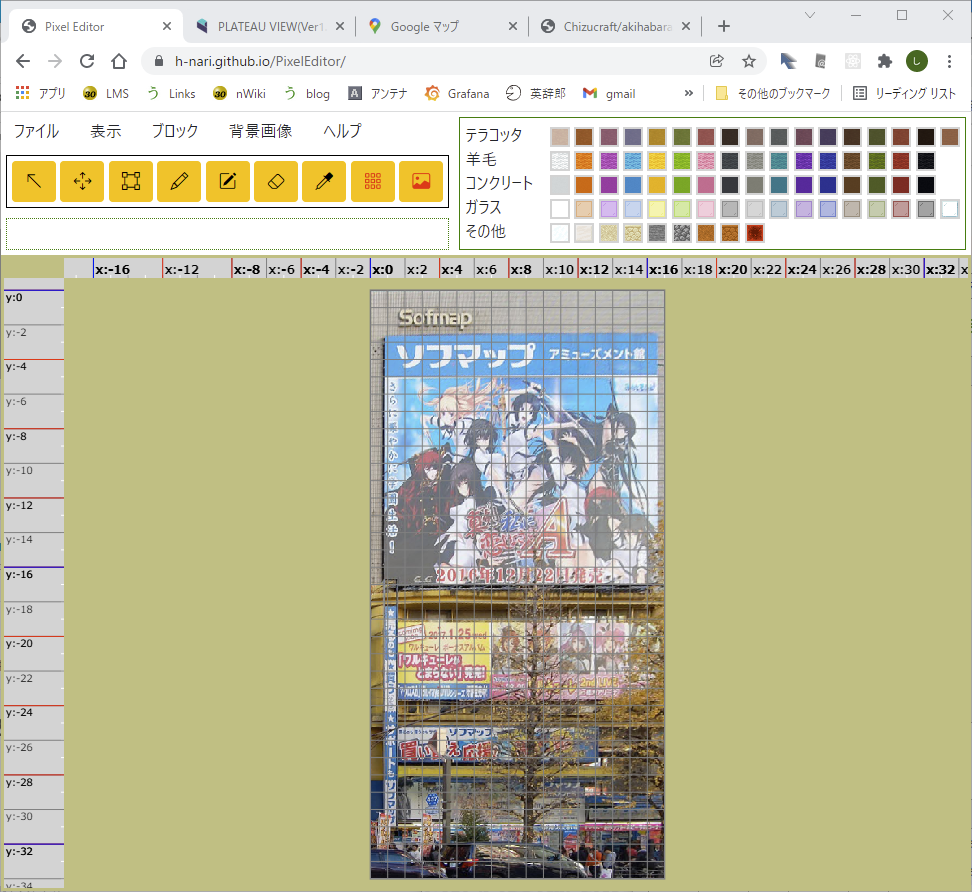Activate the eyedropper color picker
This screenshot has height=892, width=972.
click(x=324, y=181)
